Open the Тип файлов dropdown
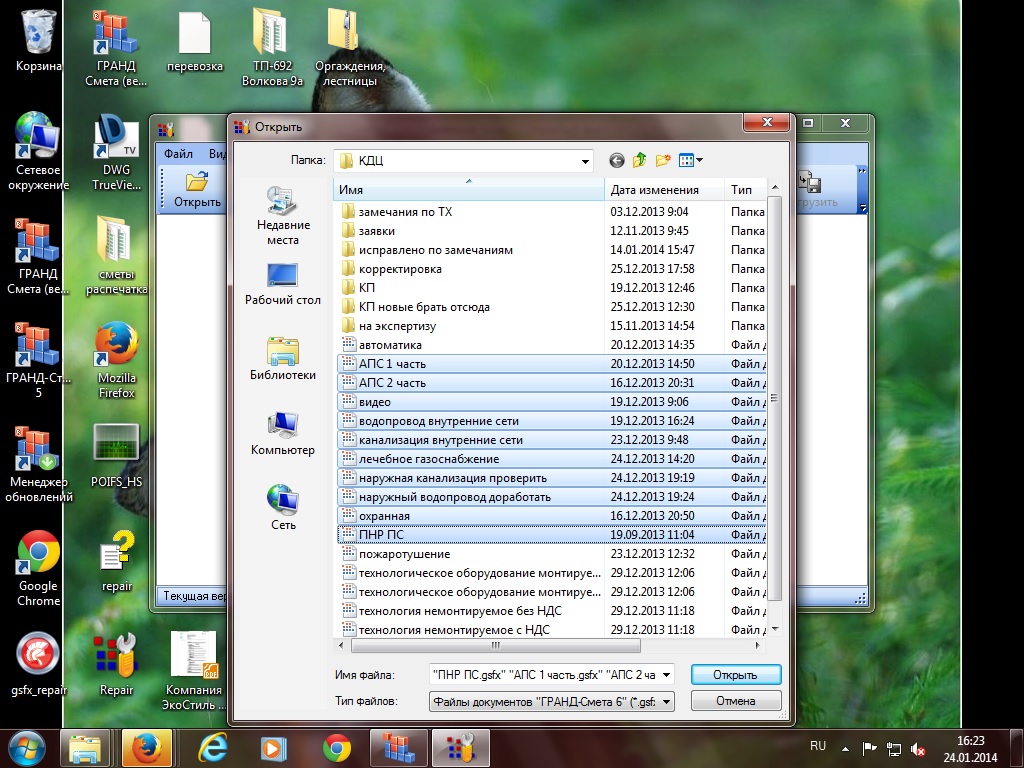Viewport: 1024px width, 768px height. (x=551, y=701)
